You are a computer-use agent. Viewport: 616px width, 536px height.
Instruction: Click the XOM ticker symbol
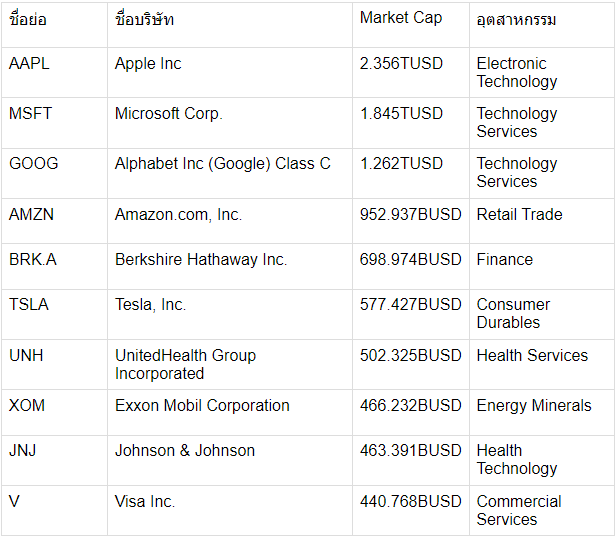tap(26, 406)
